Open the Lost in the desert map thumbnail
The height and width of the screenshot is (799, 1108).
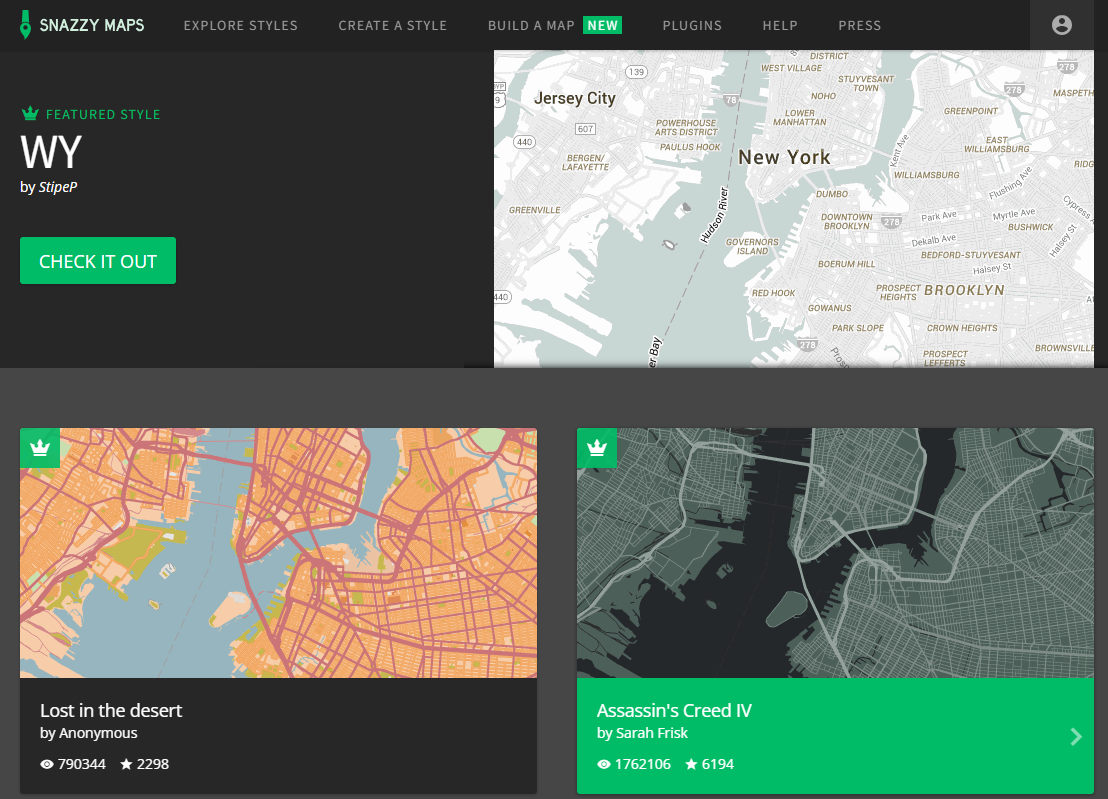tap(278, 553)
